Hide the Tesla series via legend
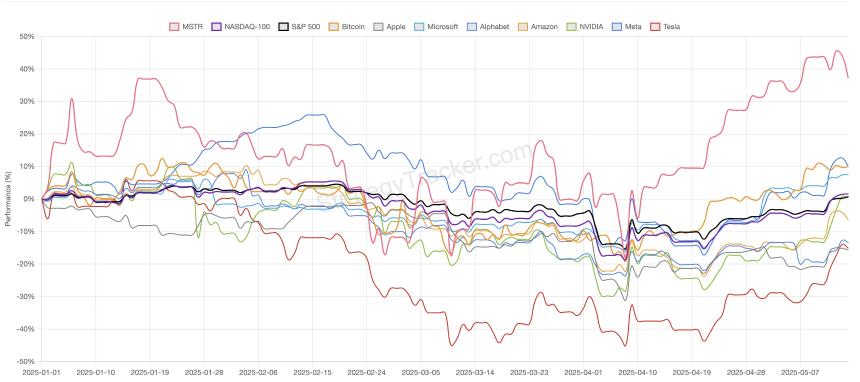Viewport: 860px width, 382px height. click(x=664, y=26)
